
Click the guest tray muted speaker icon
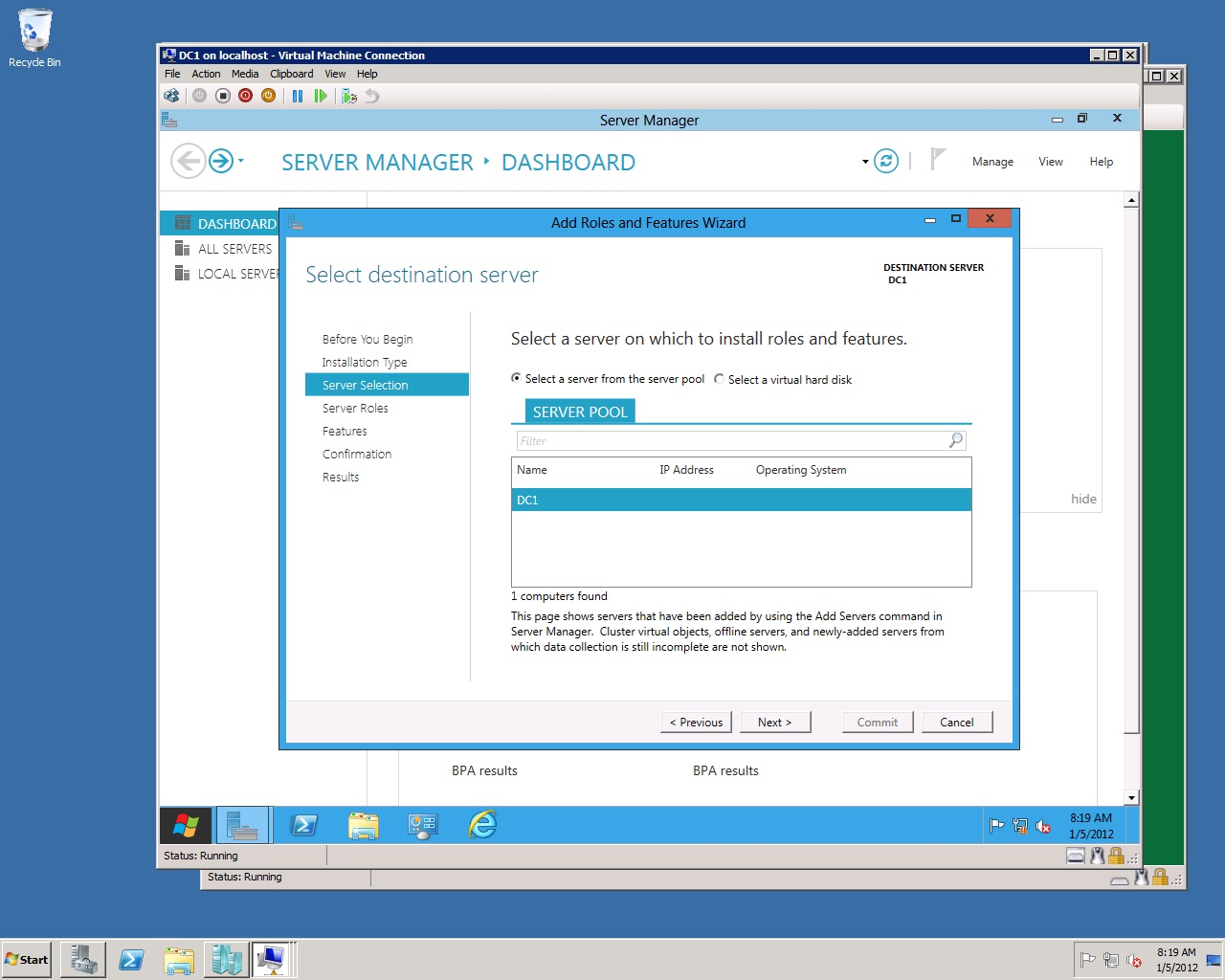(1043, 826)
